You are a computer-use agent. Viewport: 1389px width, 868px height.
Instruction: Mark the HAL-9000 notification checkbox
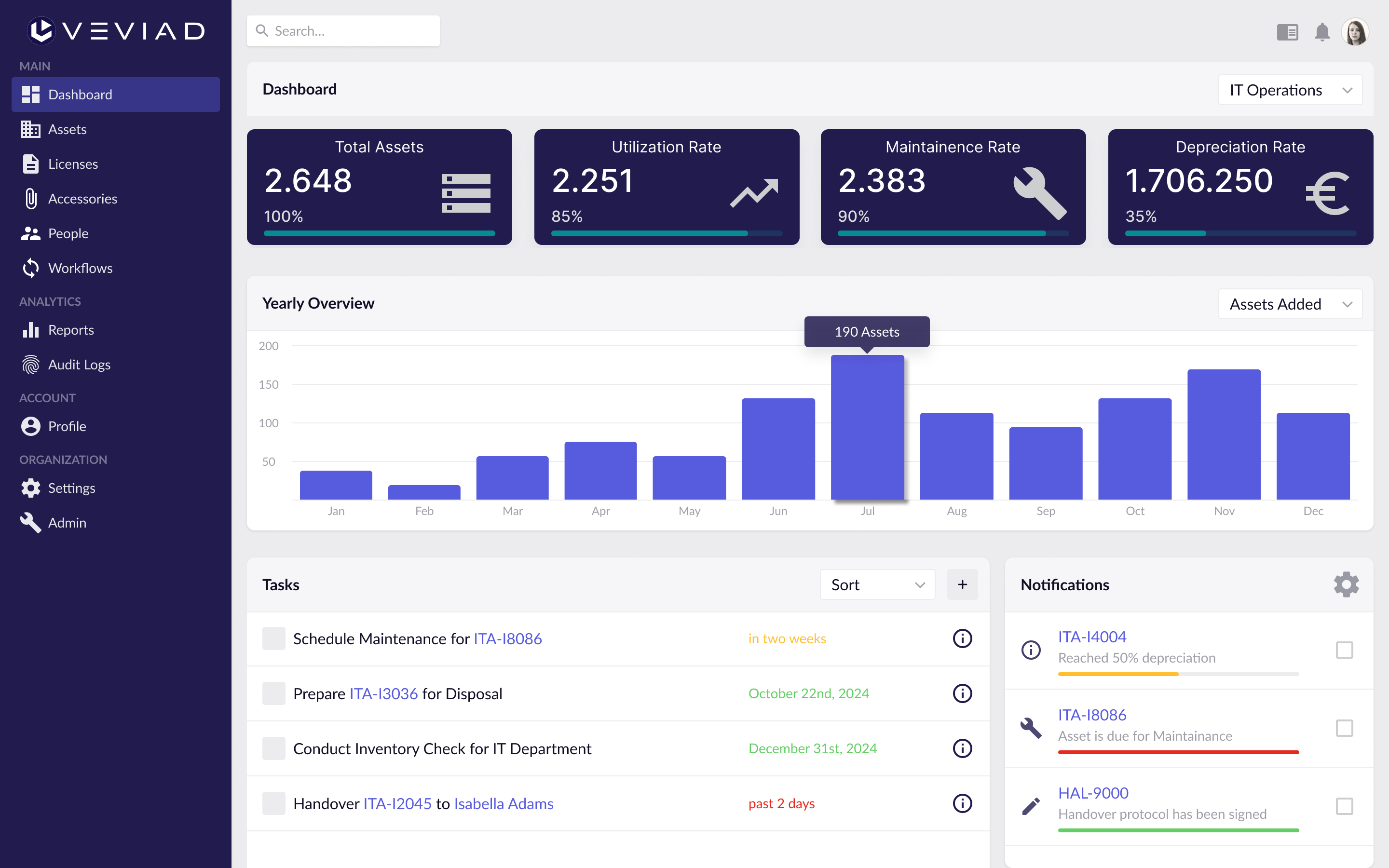pos(1344,806)
